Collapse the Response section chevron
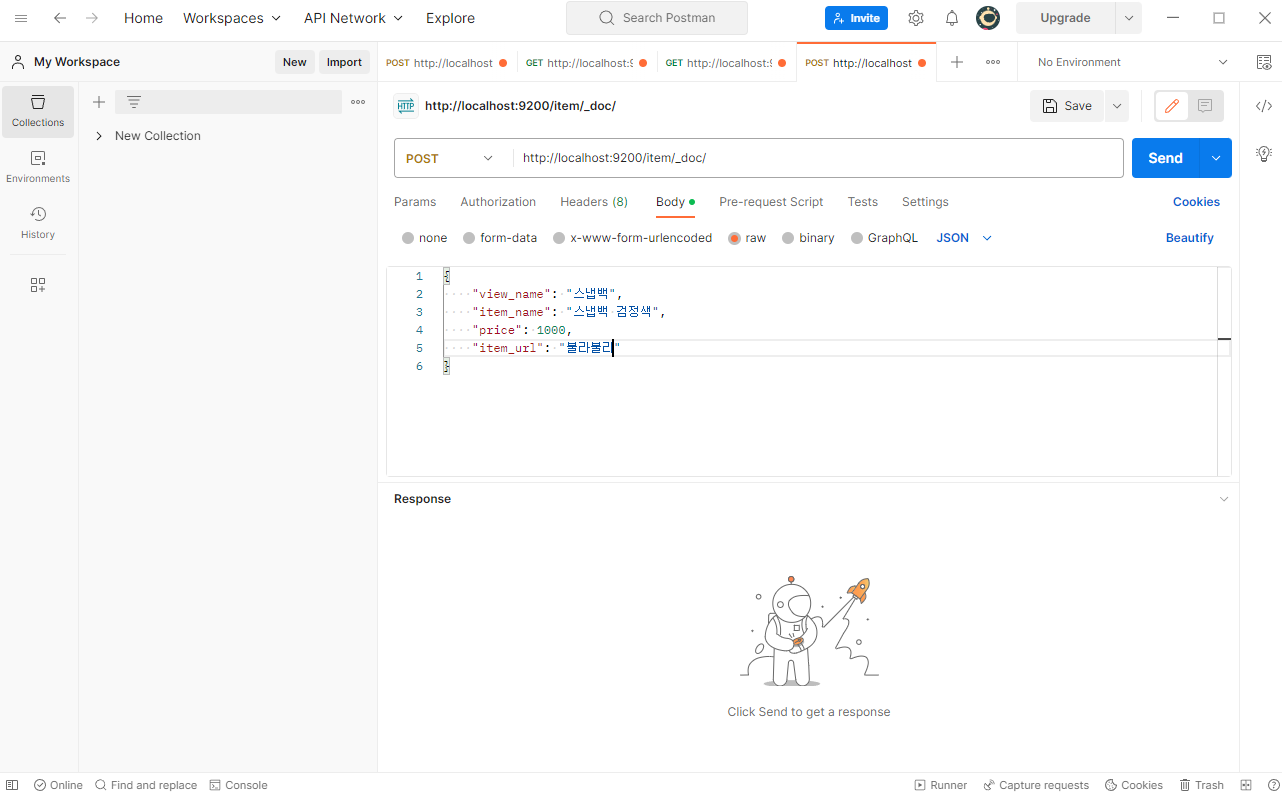Viewport: 1282px width, 796px height. tap(1223, 499)
